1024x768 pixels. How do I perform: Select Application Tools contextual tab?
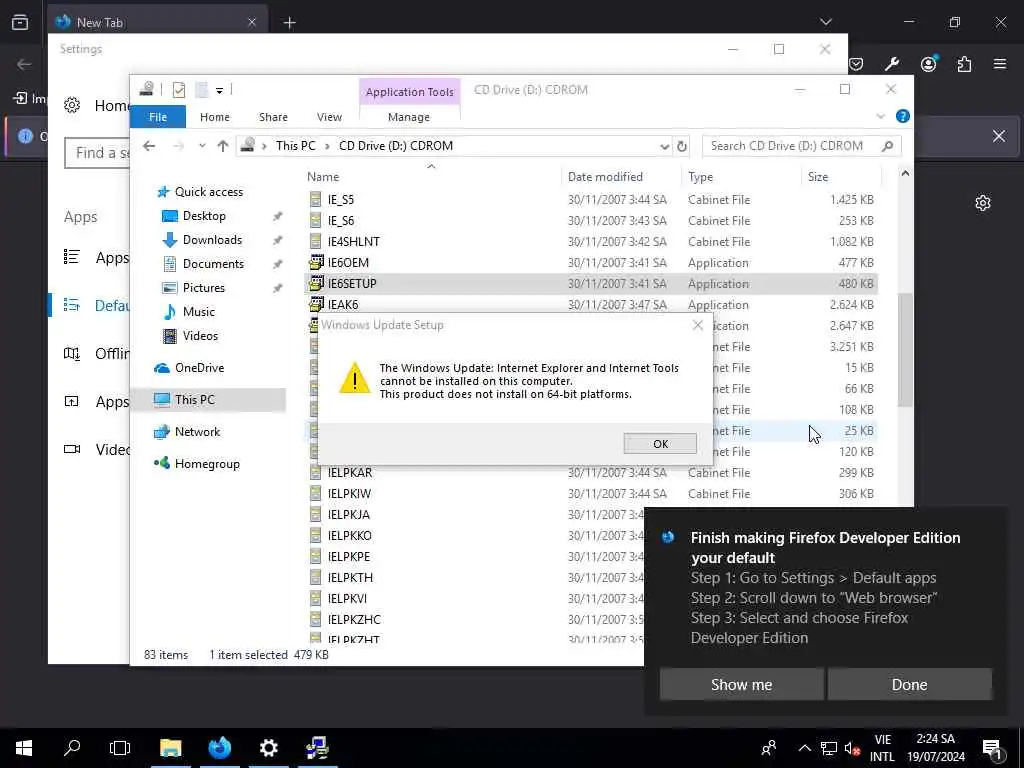[409, 92]
